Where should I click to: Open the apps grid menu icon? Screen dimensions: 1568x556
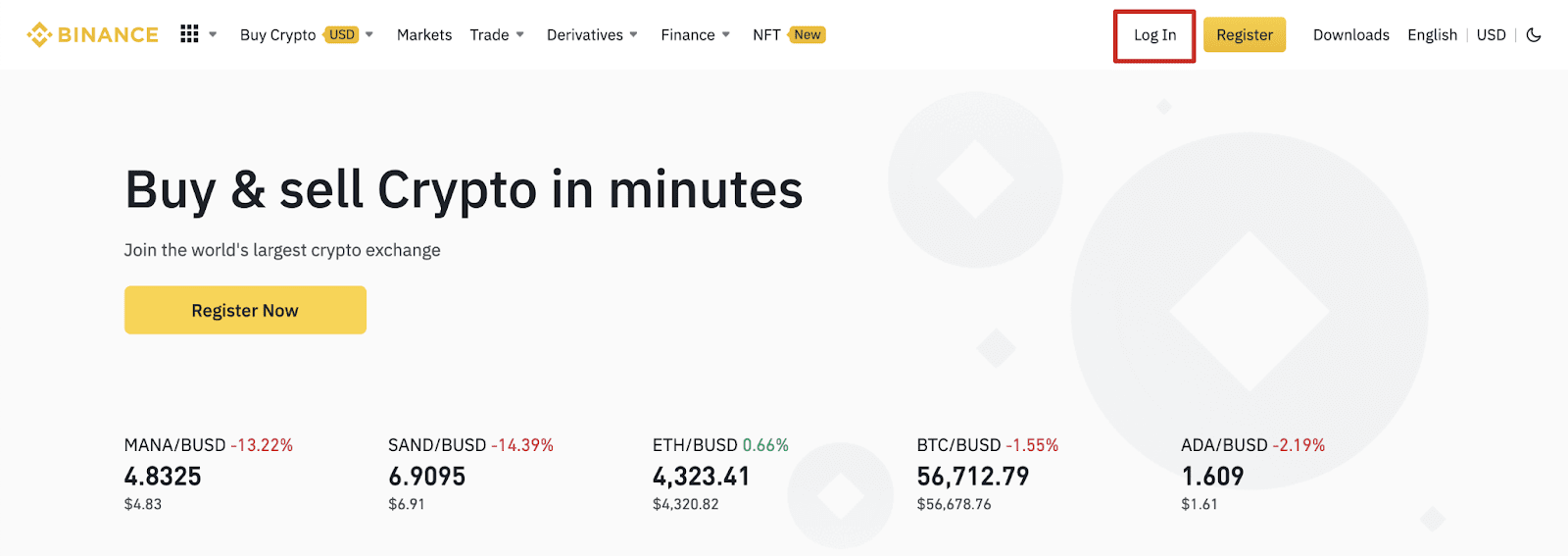pos(189,34)
